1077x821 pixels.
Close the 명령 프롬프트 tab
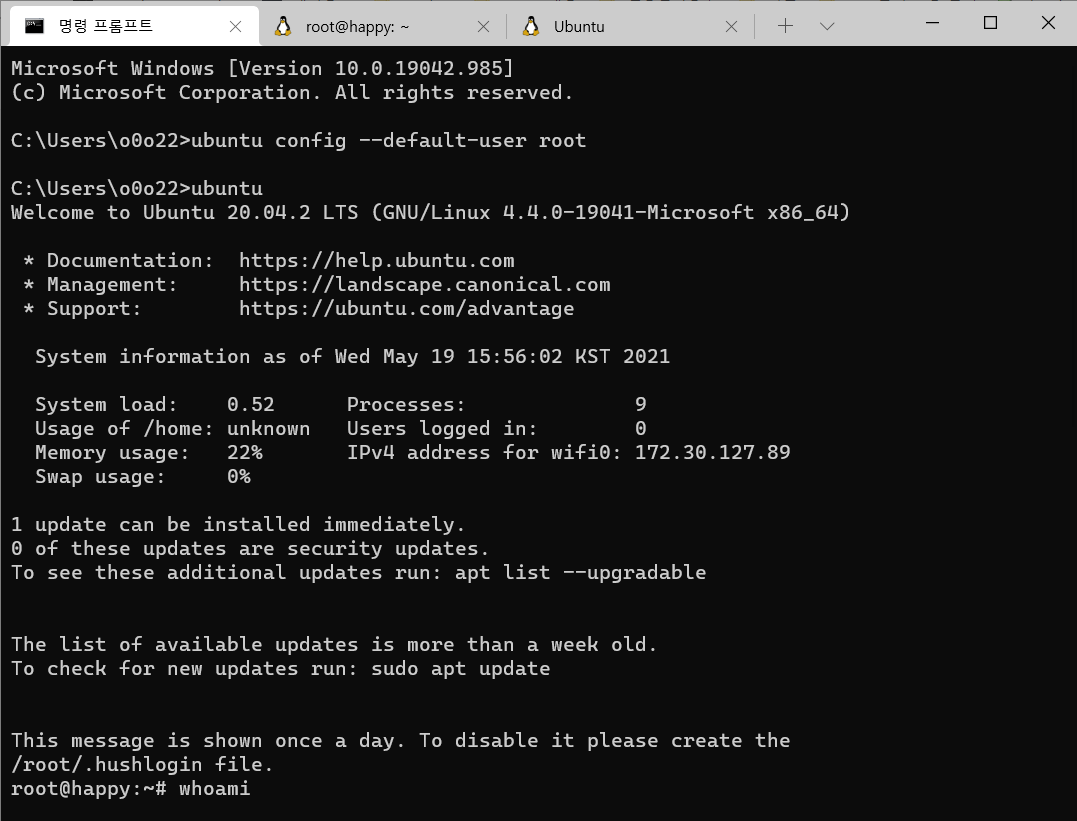pos(236,27)
